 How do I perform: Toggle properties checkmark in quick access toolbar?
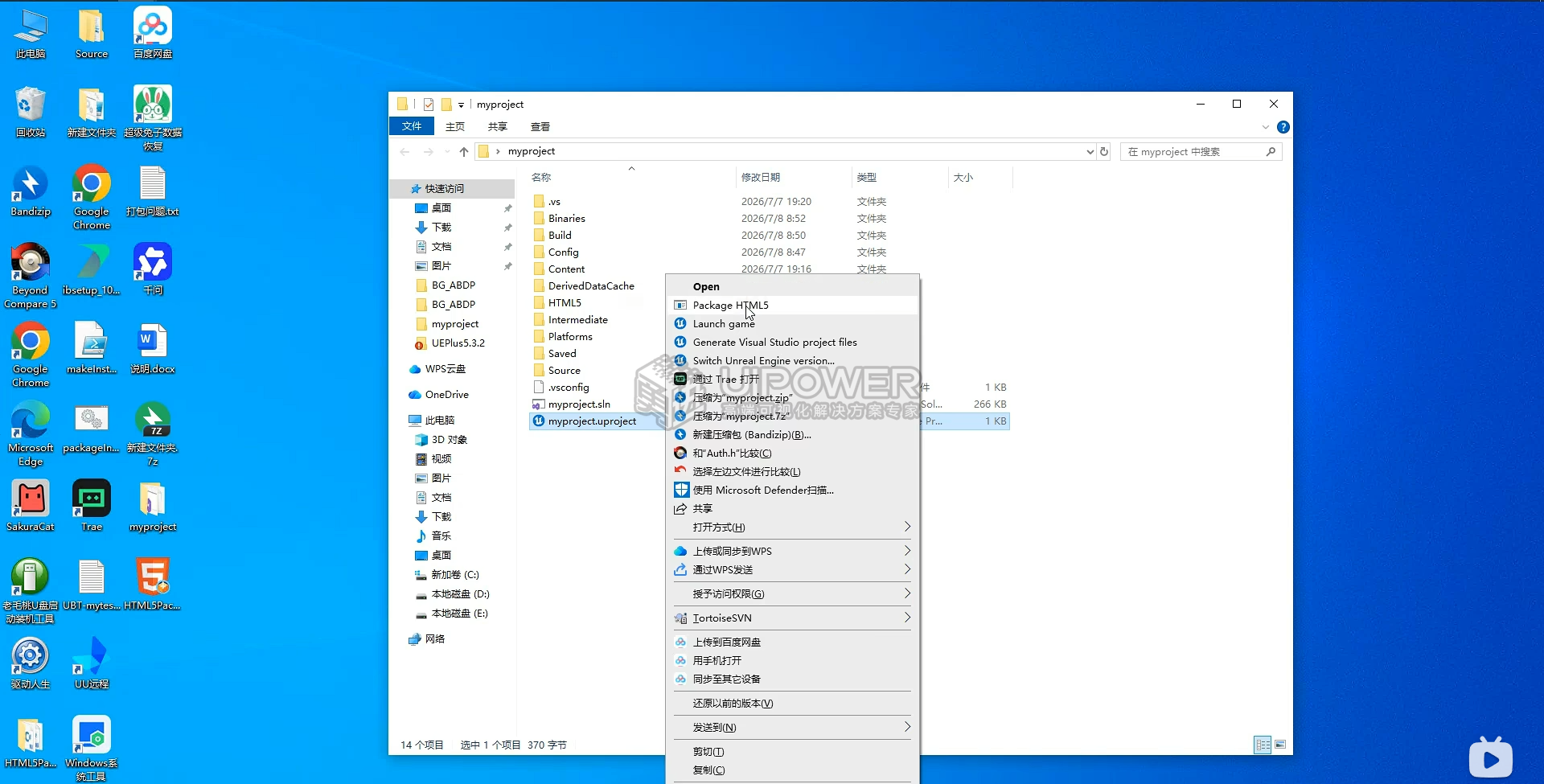[x=429, y=105]
